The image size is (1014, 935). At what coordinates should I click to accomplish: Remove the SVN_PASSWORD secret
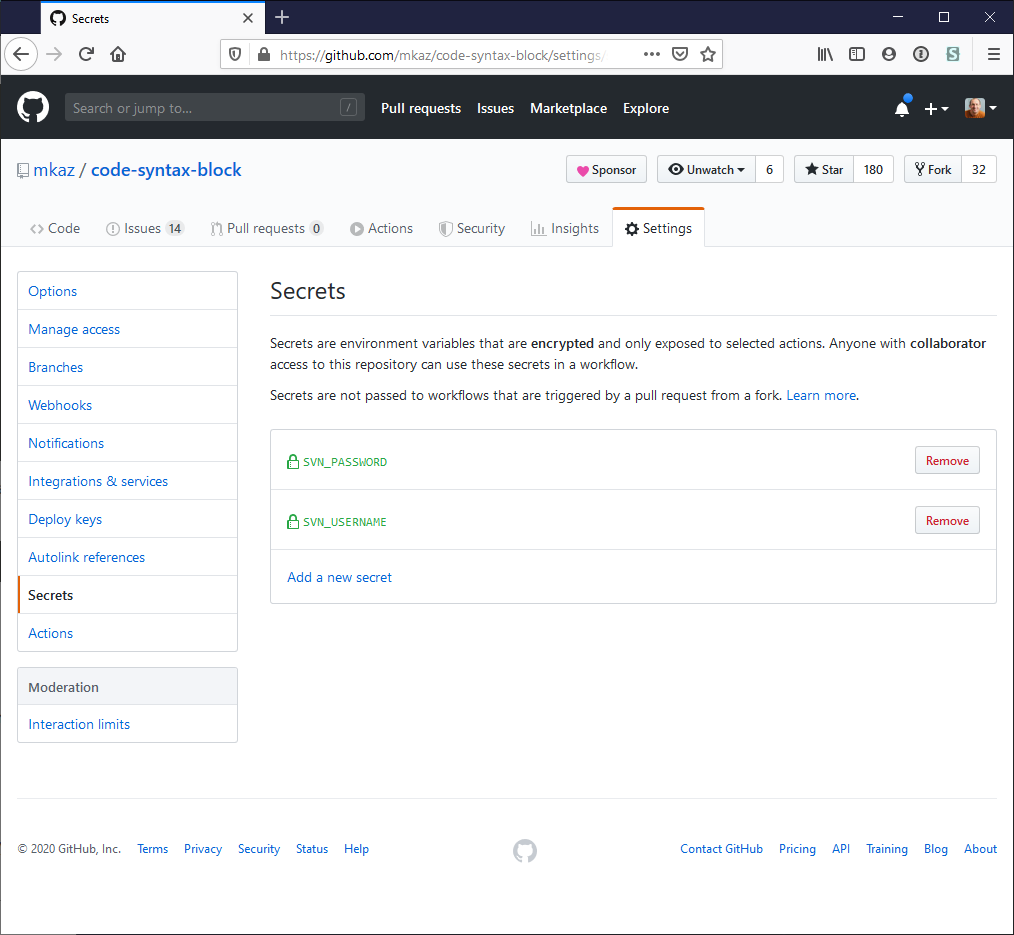947,460
